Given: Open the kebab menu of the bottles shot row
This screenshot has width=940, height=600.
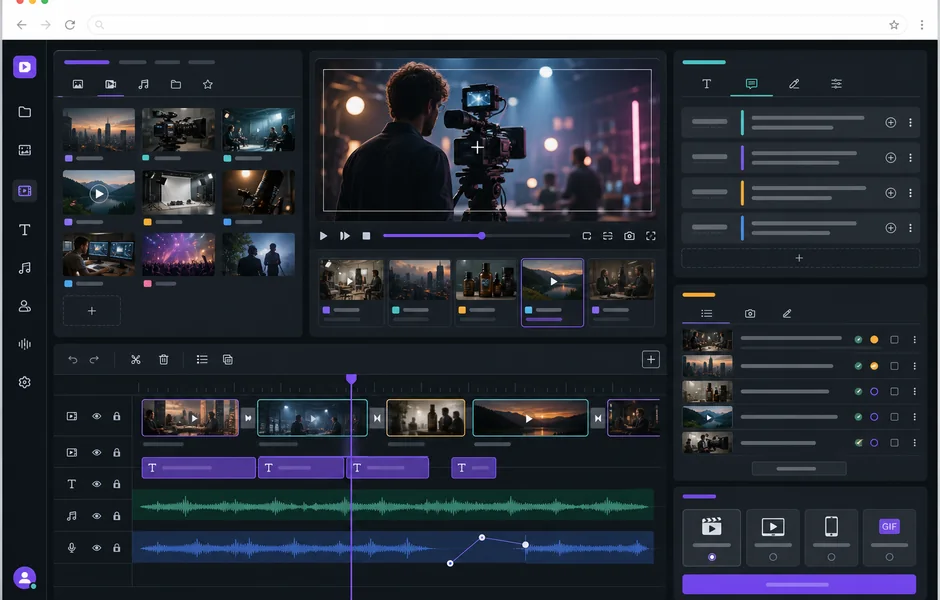Looking at the screenshot, I should point(915,391).
